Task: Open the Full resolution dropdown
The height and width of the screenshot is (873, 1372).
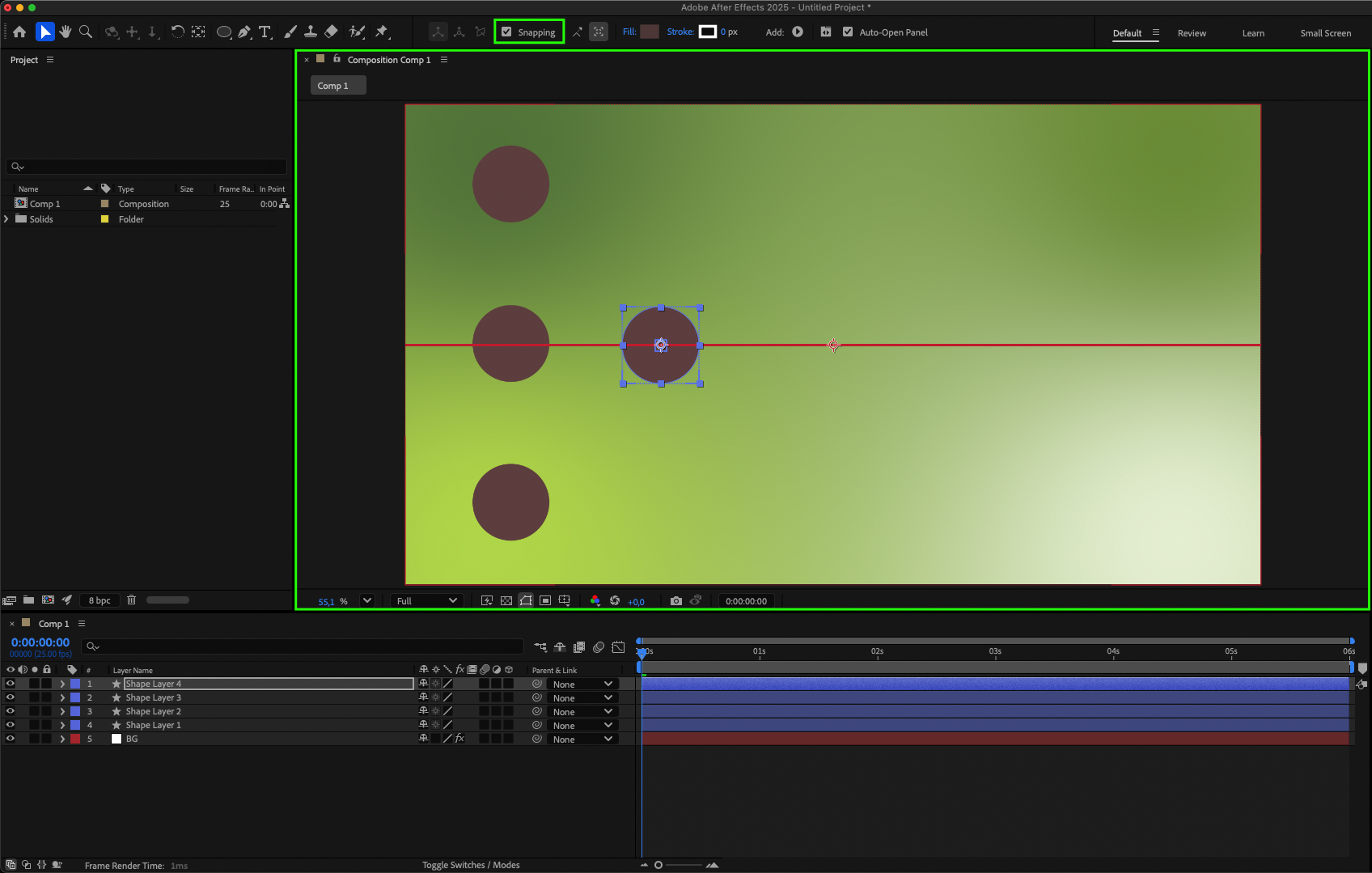Action: pyautogui.click(x=426, y=600)
